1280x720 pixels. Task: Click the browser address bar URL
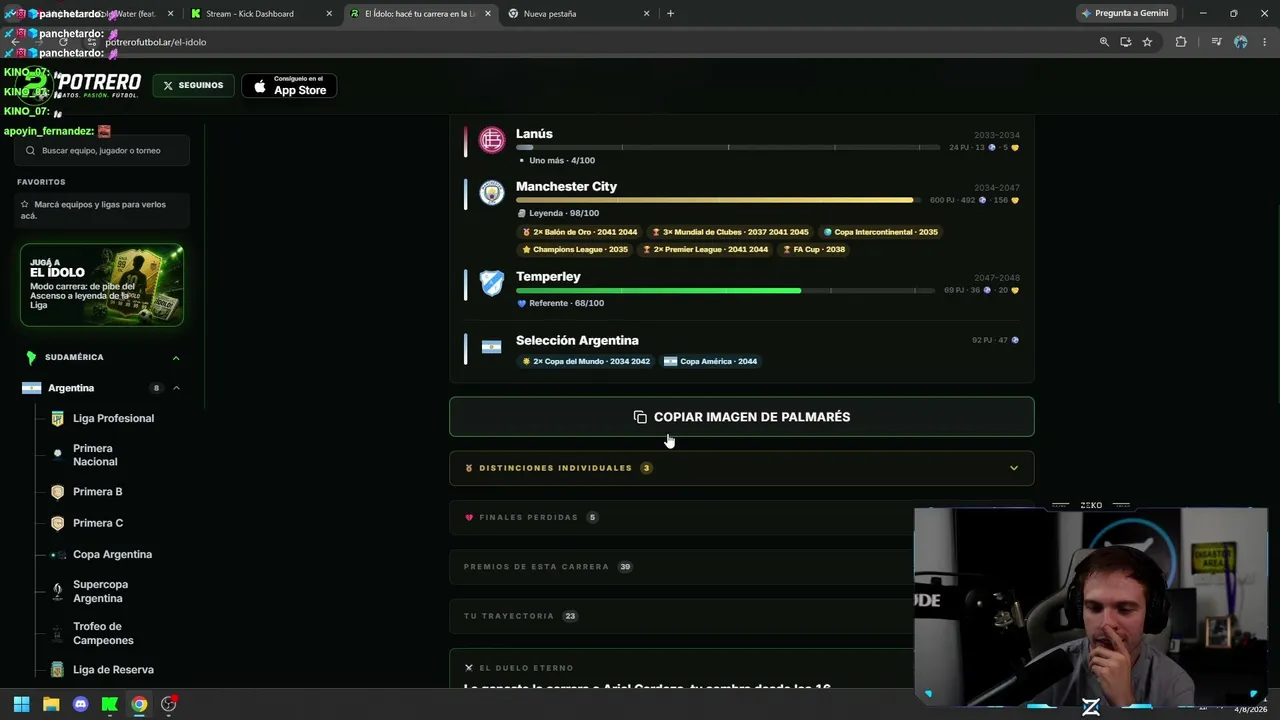[x=156, y=42]
